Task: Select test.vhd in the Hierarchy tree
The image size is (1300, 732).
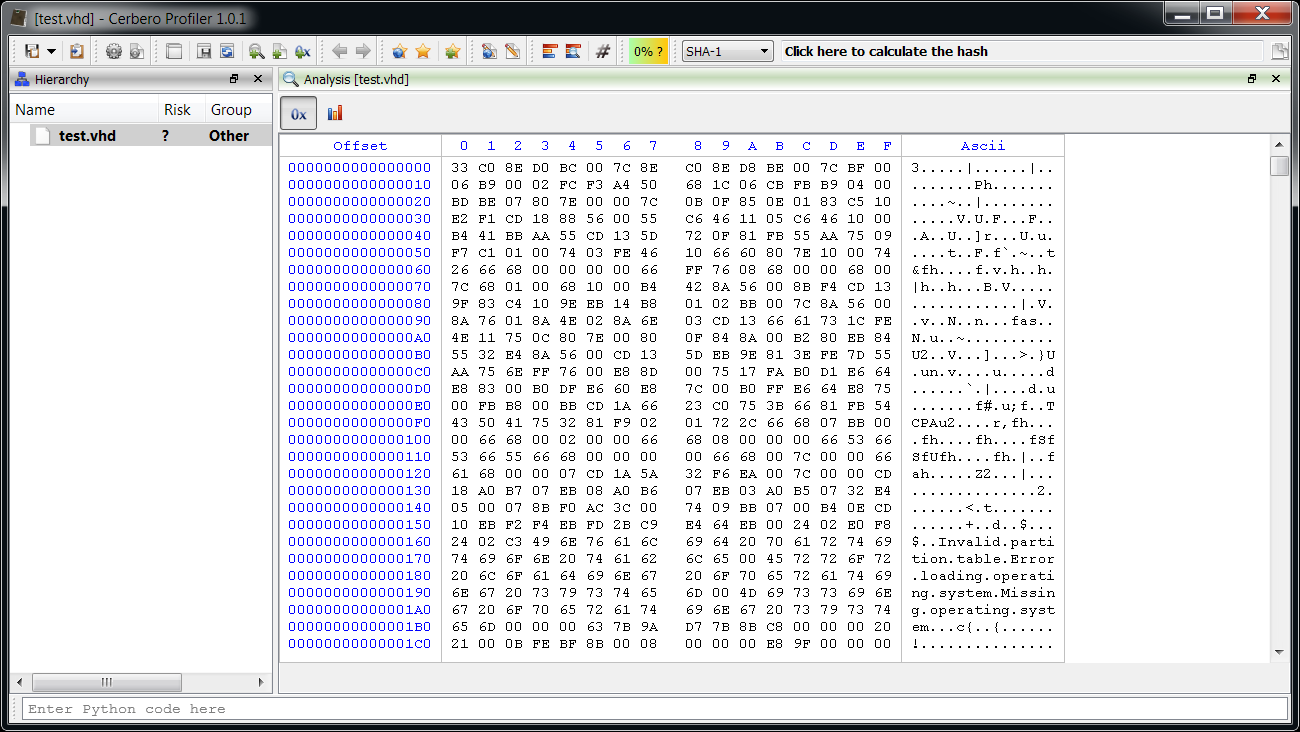Action: (87, 136)
